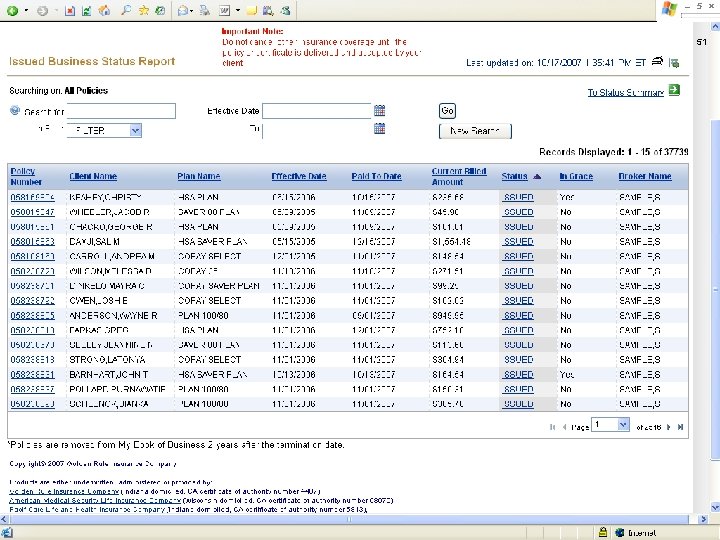Open the policy number link for ANDERSON, WAYNE R
Viewport: 720px width, 540px height.
(x=33, y=315)
